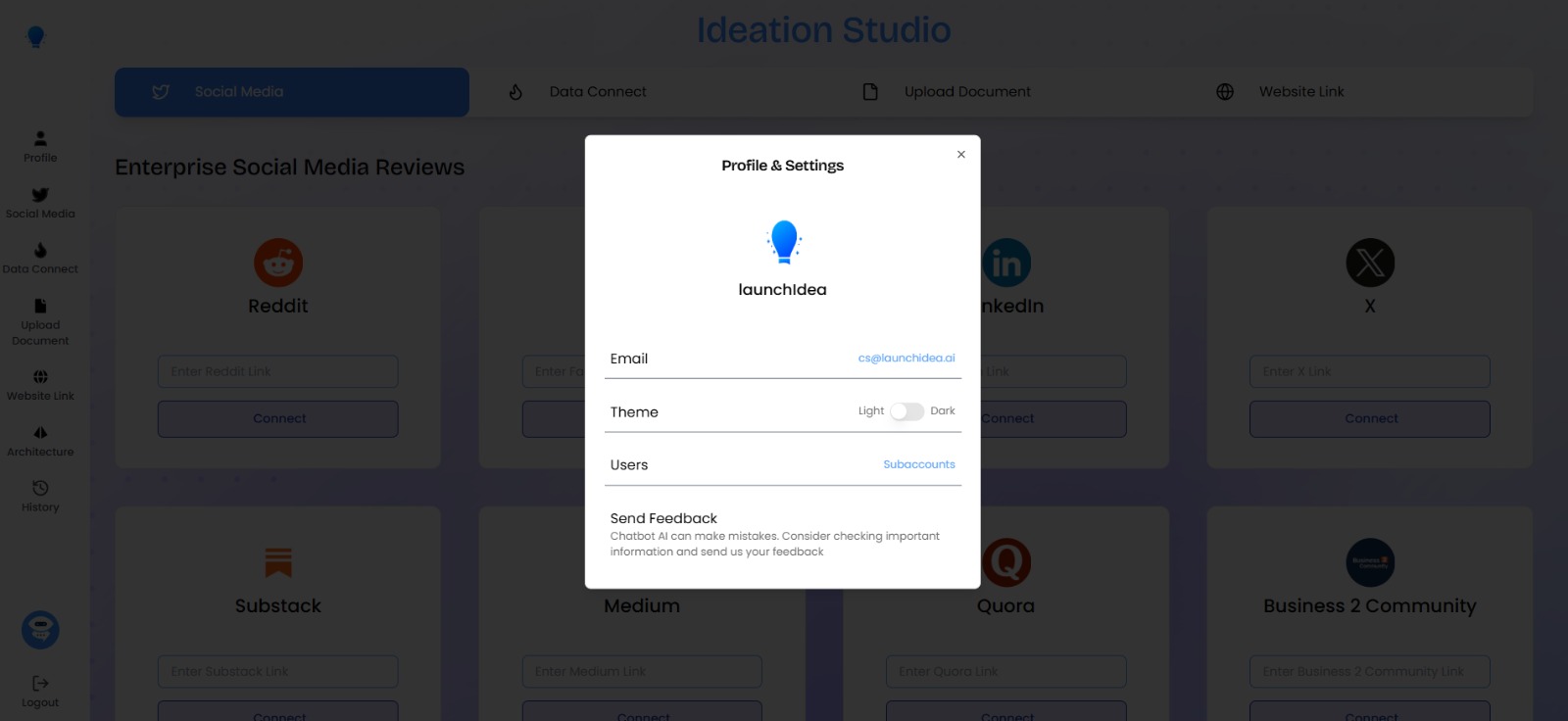The image size is (1568, 721).
Task: Open the chatbot assistant icon
Action: point(40,630)
